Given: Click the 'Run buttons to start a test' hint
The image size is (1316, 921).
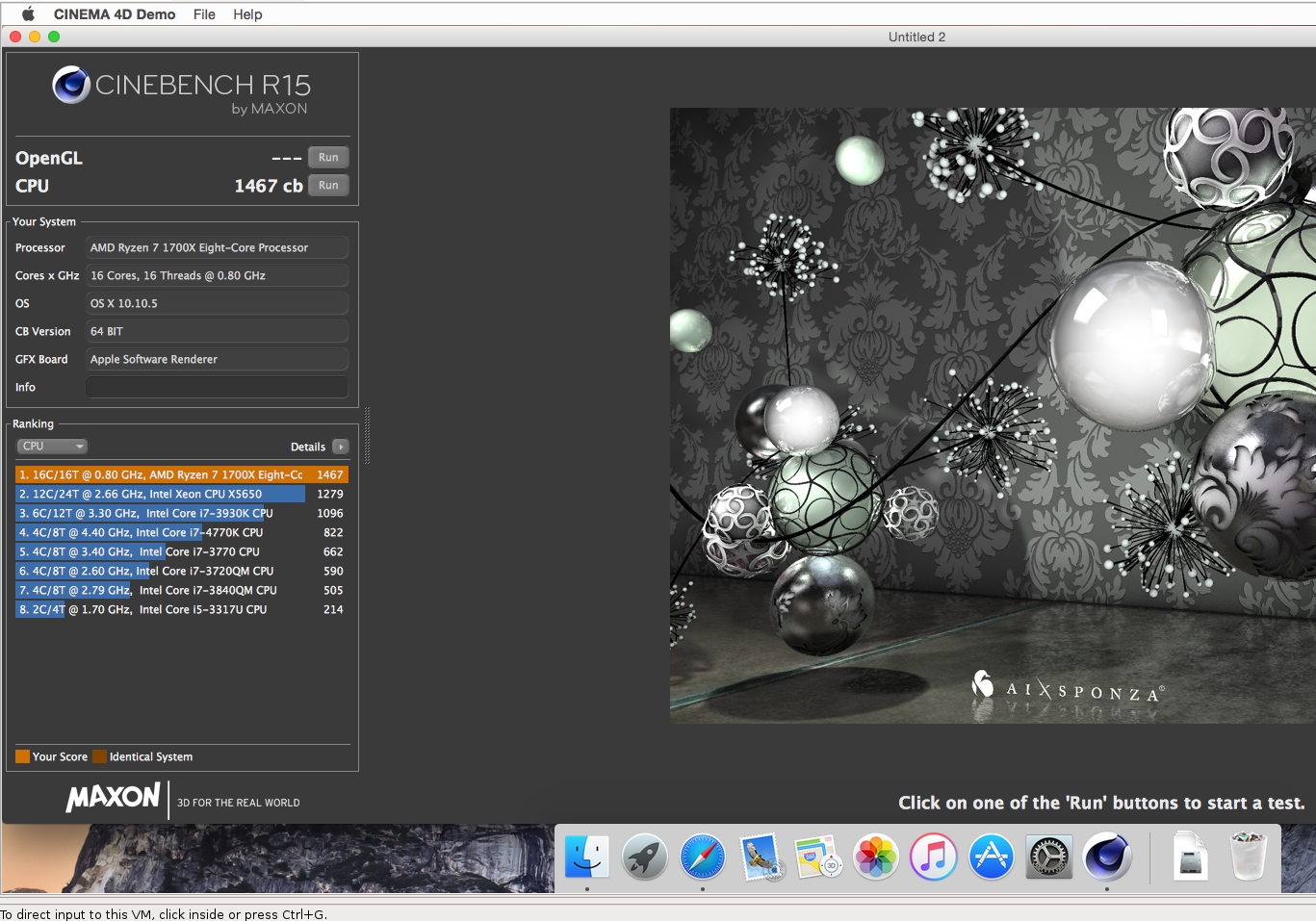Looking at the screenshot, I should tap(1101, 803).
